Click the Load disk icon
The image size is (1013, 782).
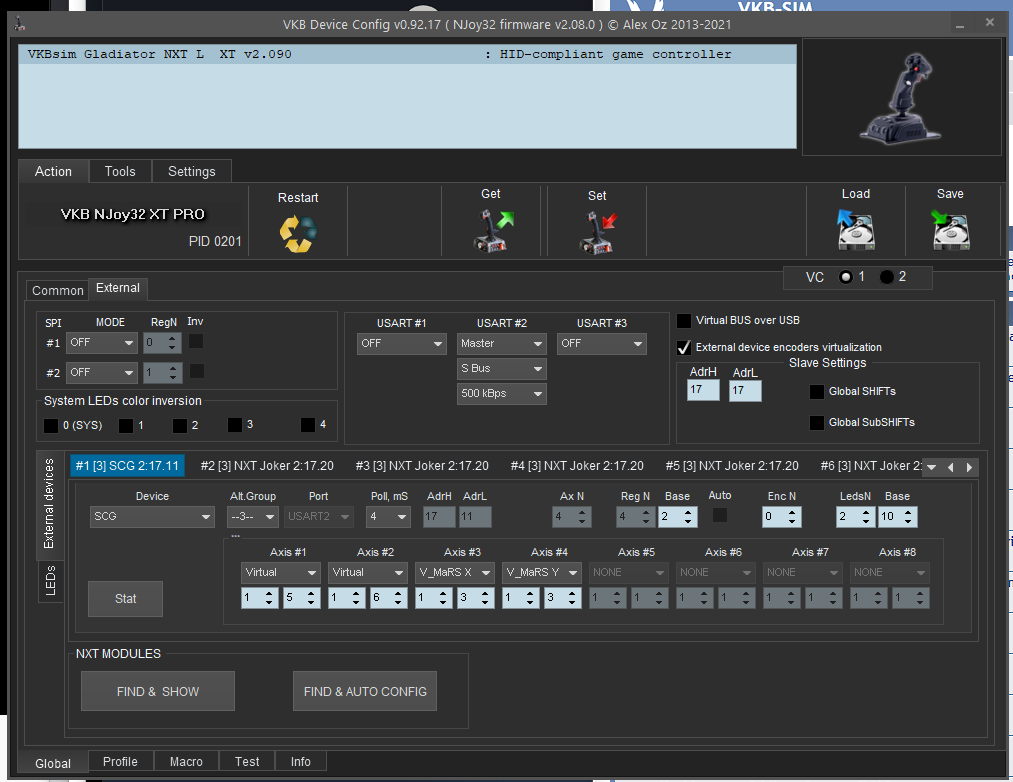pos(856,230)
